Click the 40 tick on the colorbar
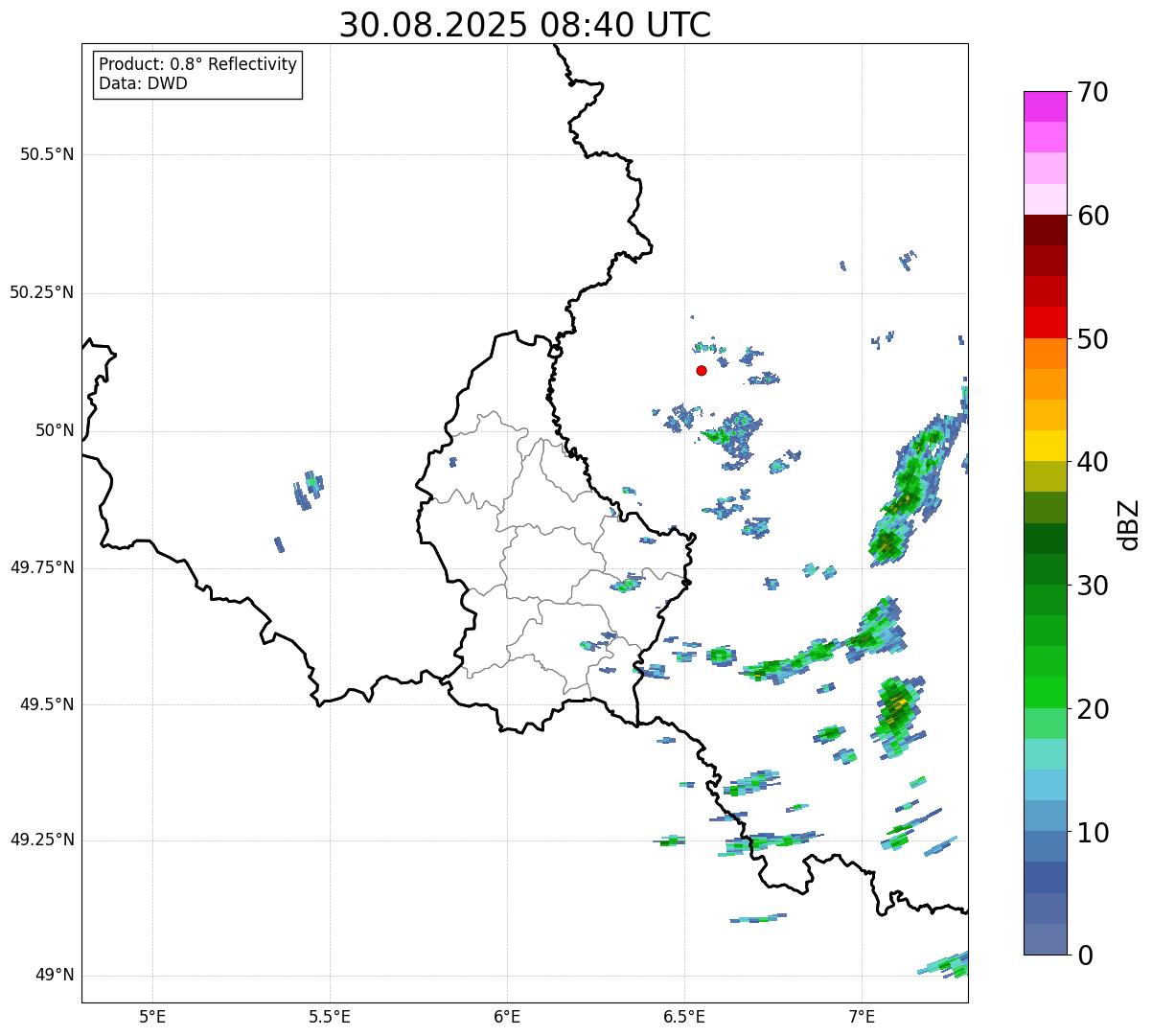 tap(1093, 462)
